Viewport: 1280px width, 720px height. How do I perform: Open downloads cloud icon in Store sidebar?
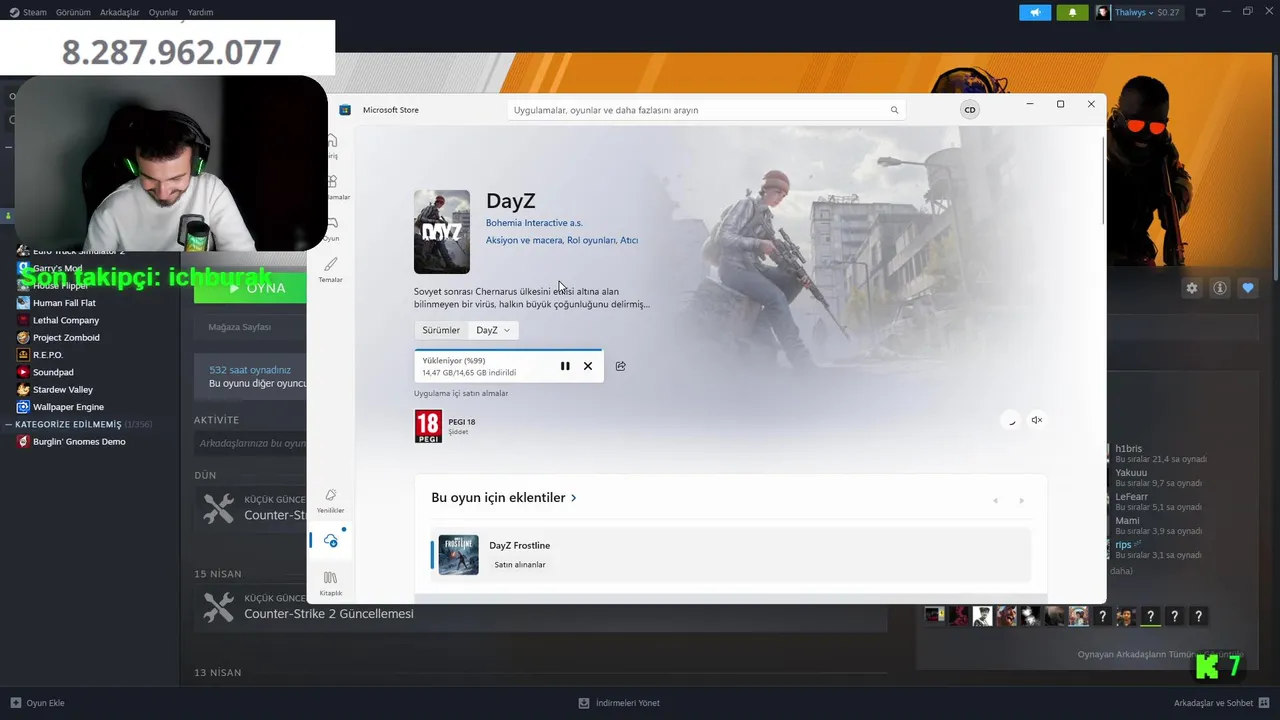point(331,540)
